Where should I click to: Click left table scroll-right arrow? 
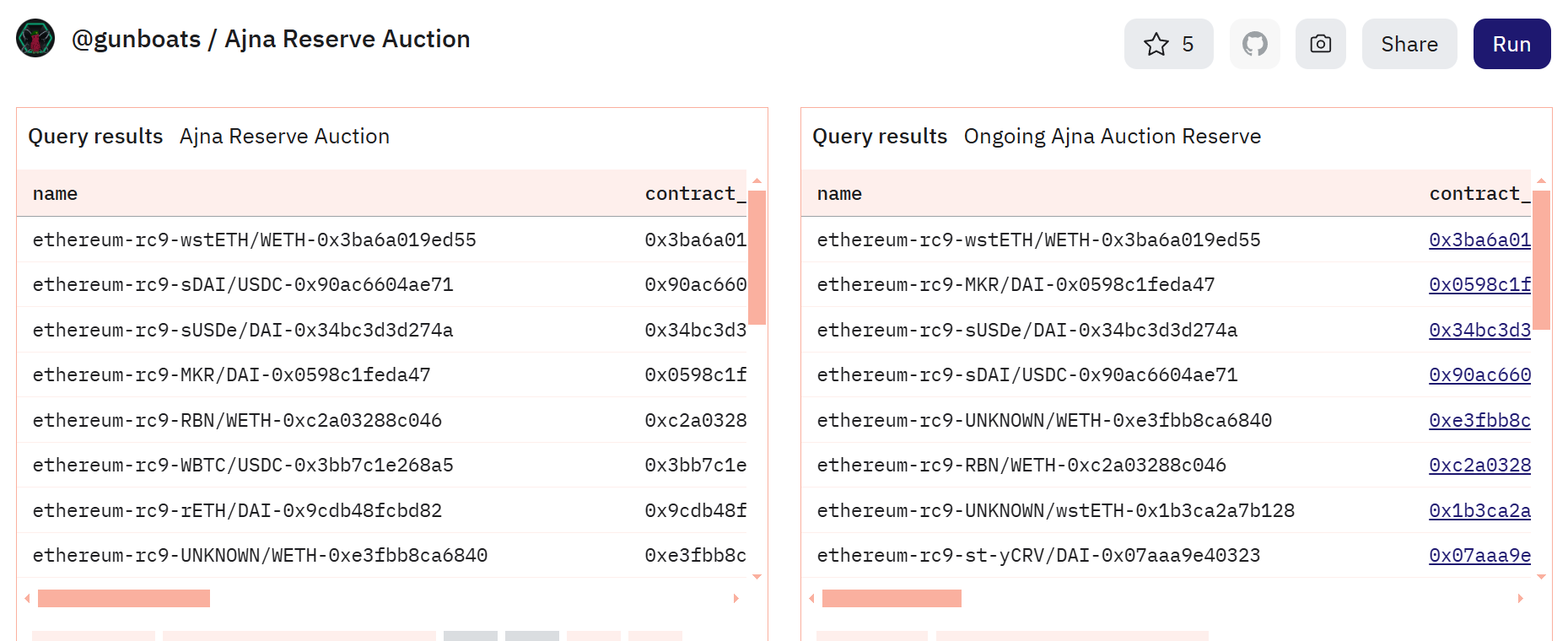point(736,598)
